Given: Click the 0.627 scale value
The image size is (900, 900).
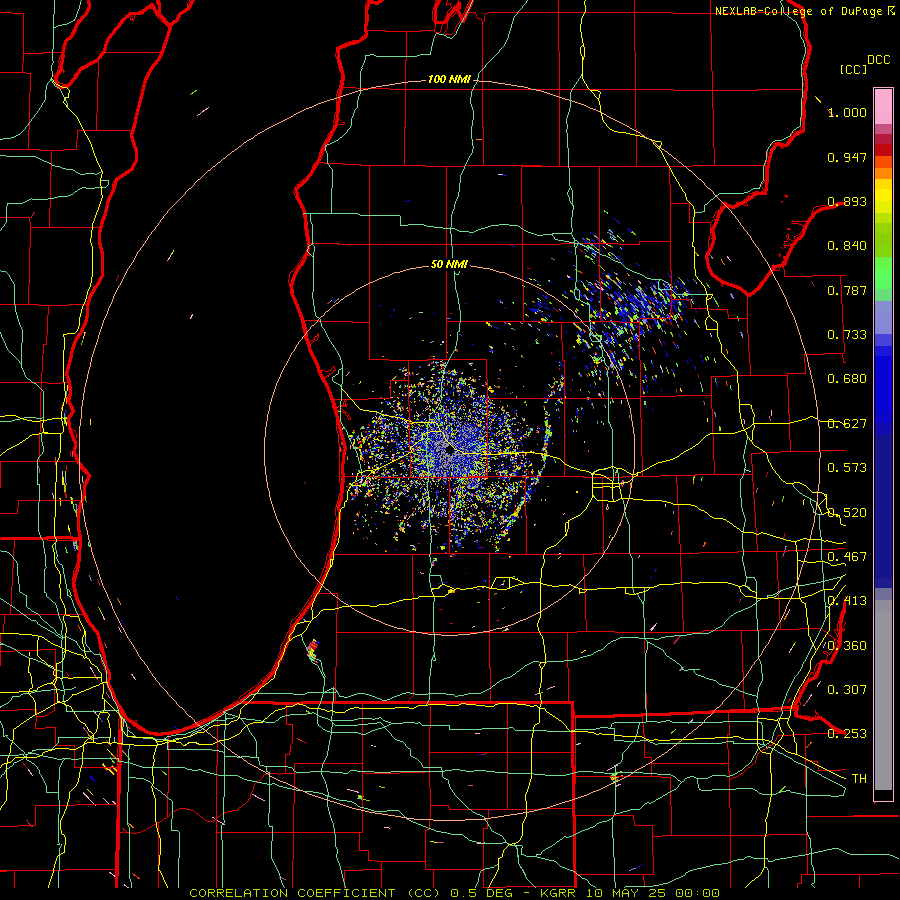Looking at the screenshot, I should pyautogui.click(x=847, y=424).
